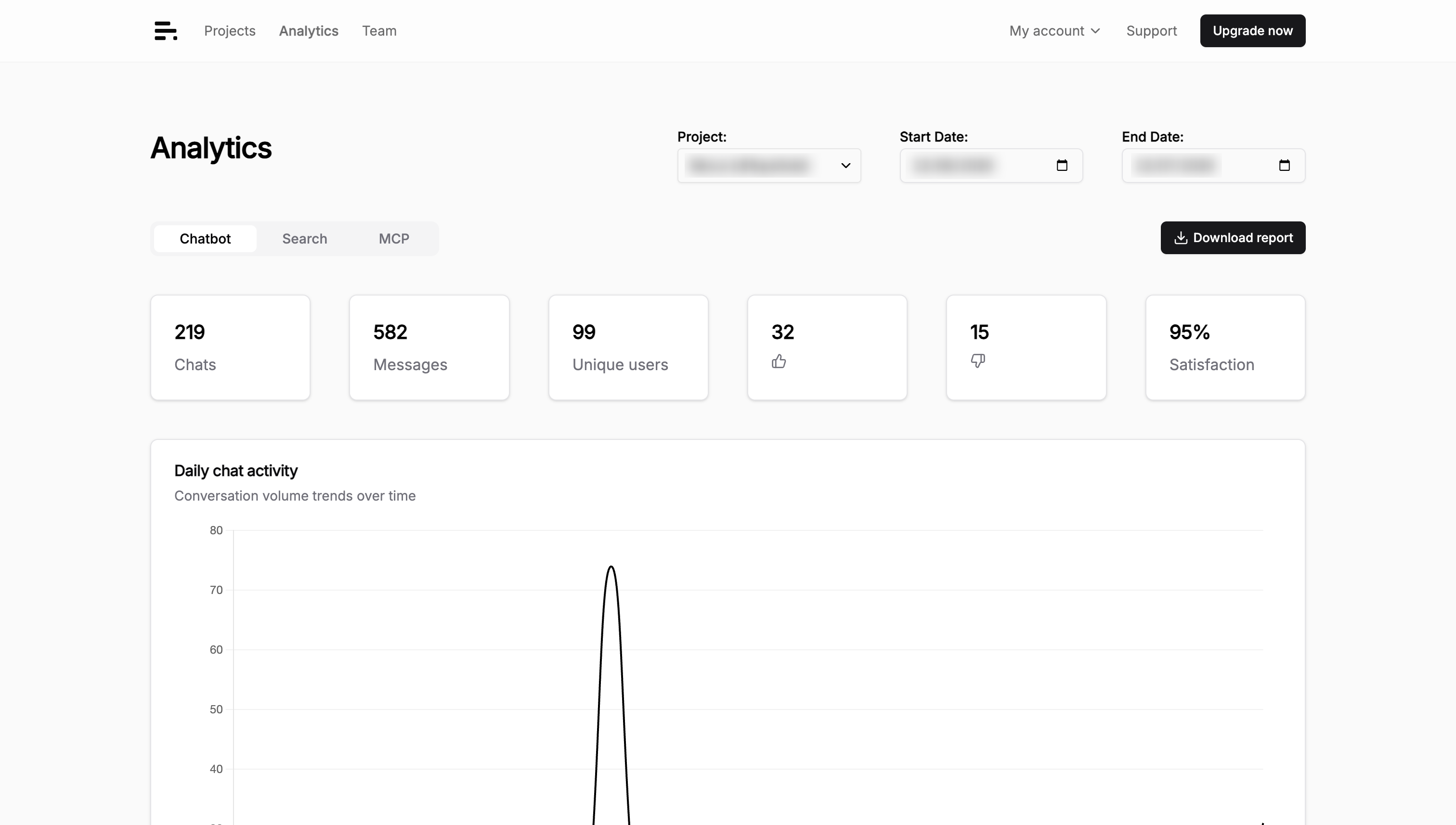This screenshot has width=1456, height=825.
Task: Click the Daily chat activity title
Action: (x=236, y=471)
